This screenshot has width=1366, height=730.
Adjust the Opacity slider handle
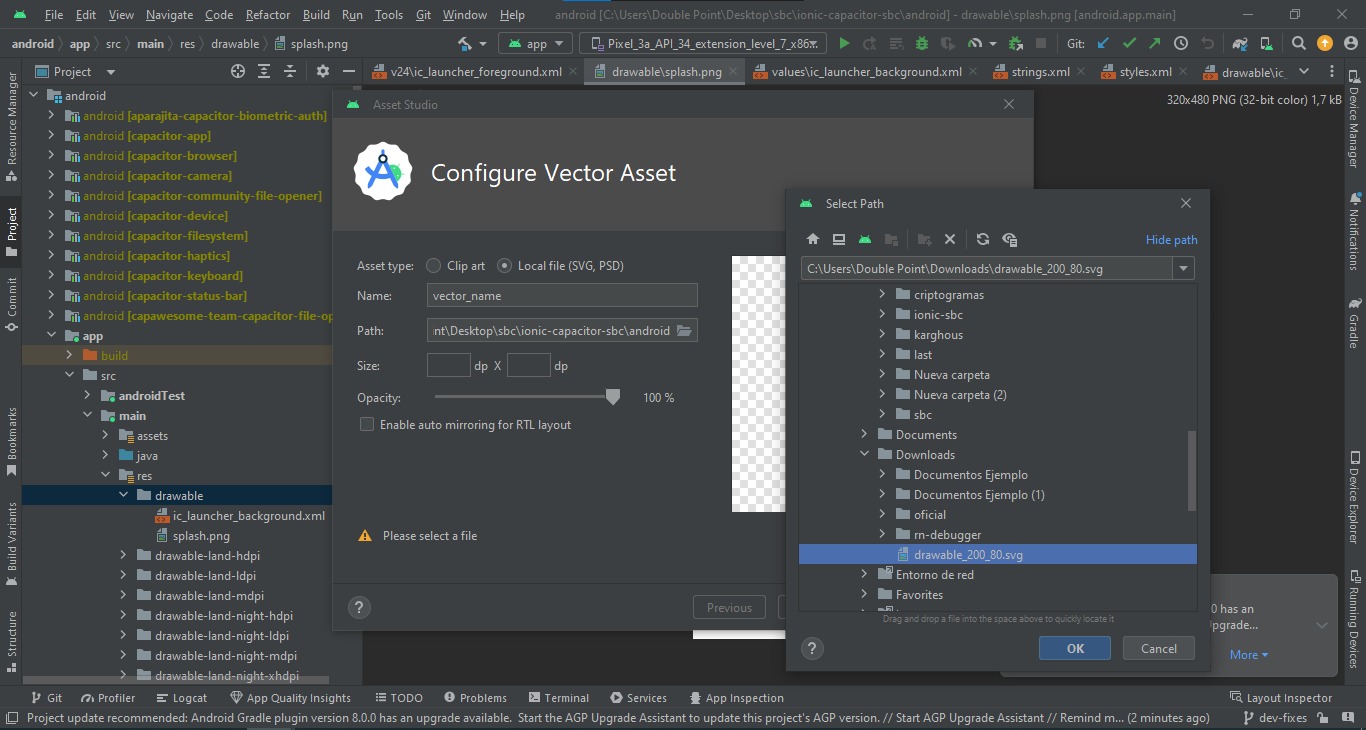tap(613, 398)
